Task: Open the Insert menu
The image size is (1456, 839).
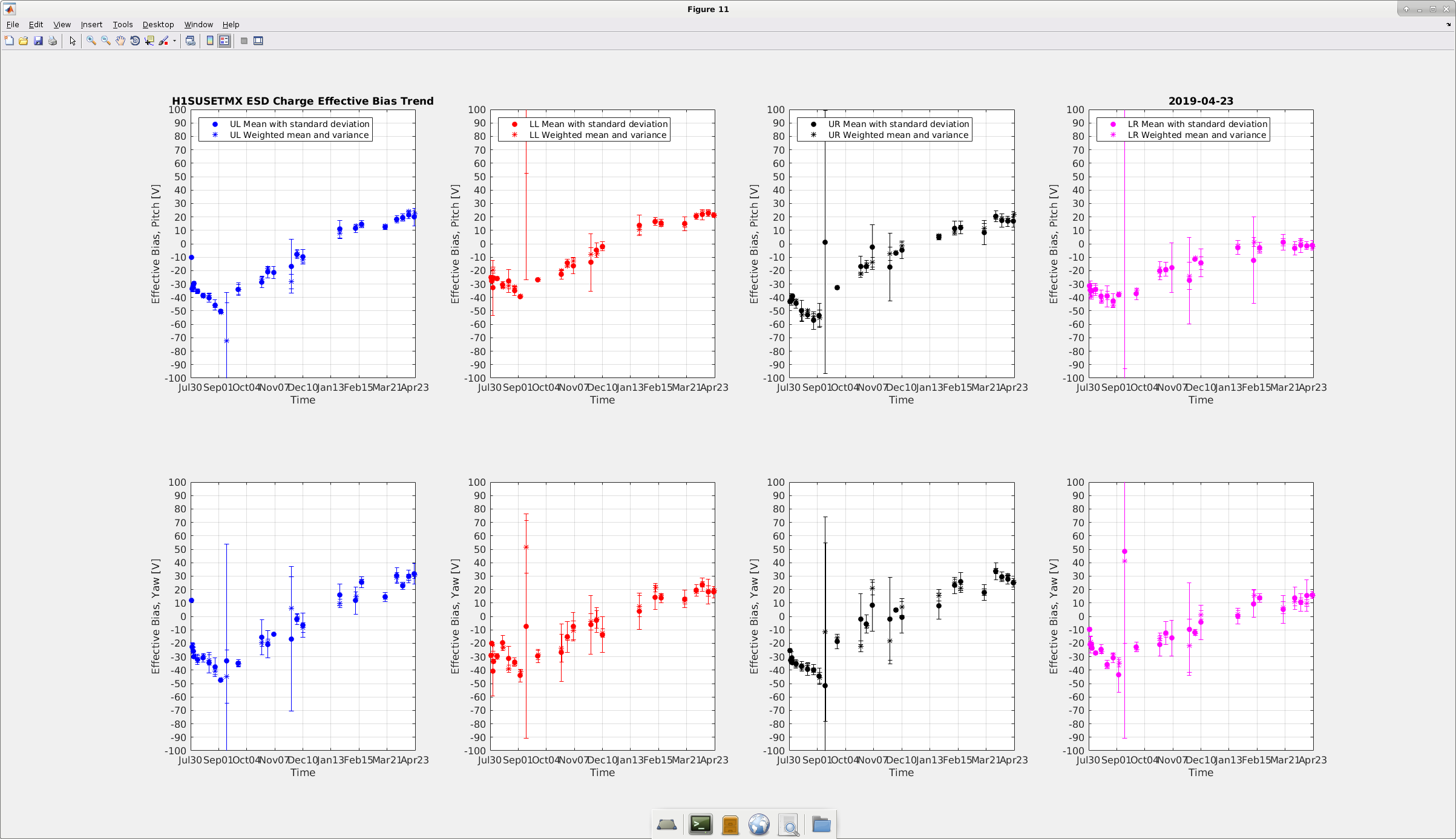Action: (91, 25)
